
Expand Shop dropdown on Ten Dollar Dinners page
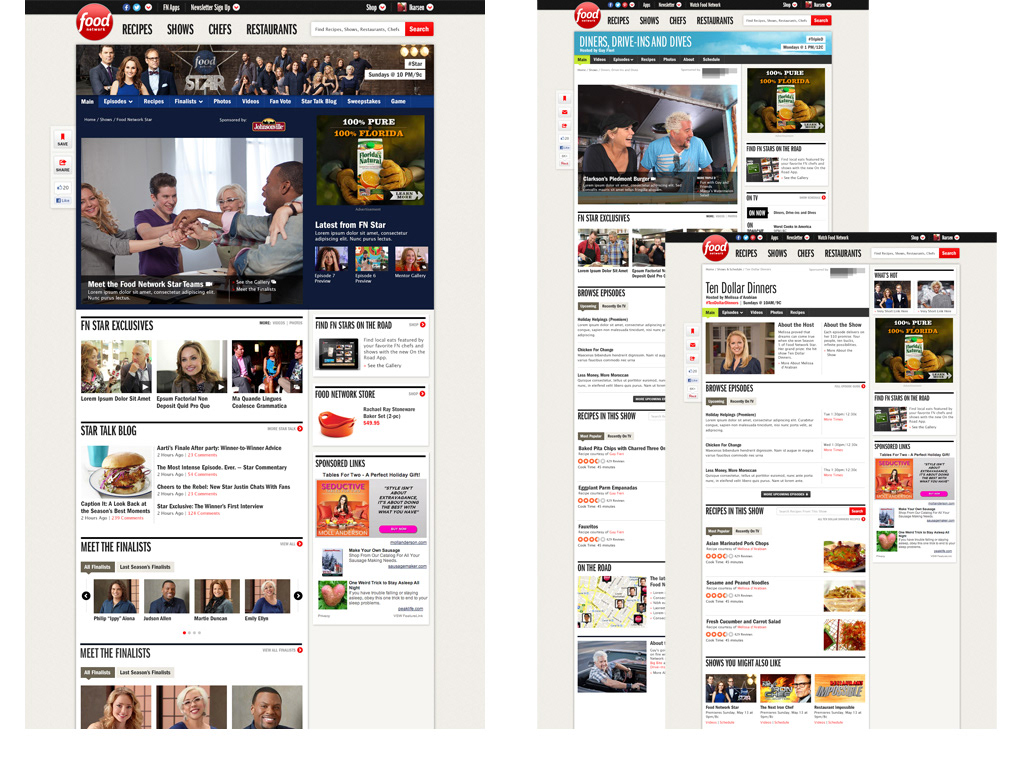pos(924,238)
